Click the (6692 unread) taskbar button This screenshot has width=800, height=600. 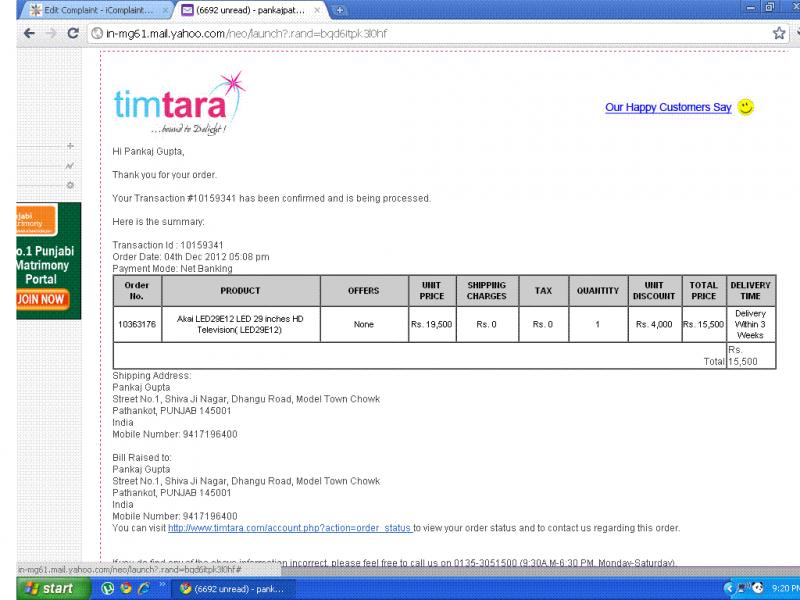click(x=233, y=589)
